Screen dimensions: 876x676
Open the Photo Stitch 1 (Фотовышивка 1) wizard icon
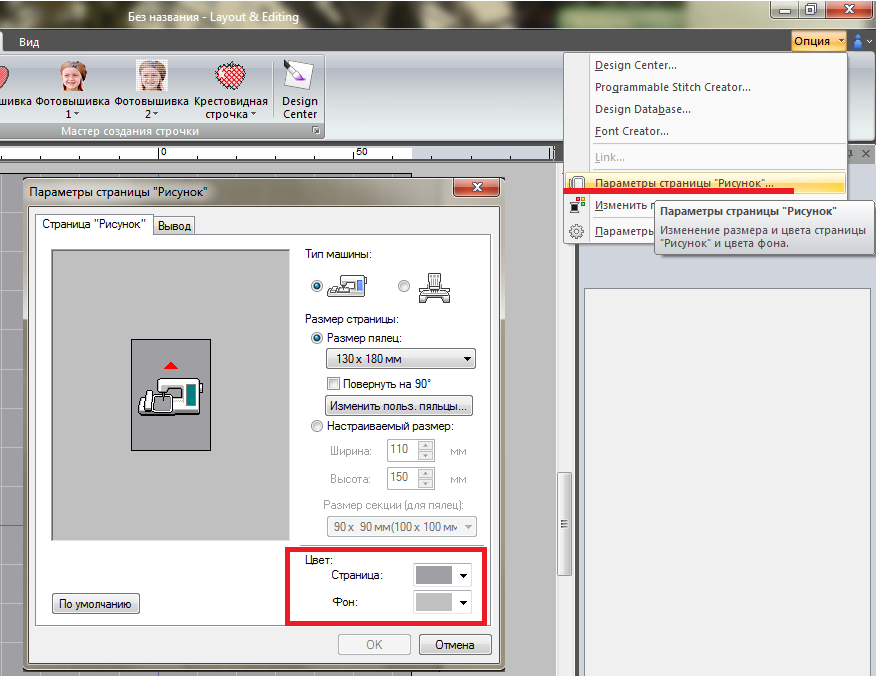(x=73, y=76)
